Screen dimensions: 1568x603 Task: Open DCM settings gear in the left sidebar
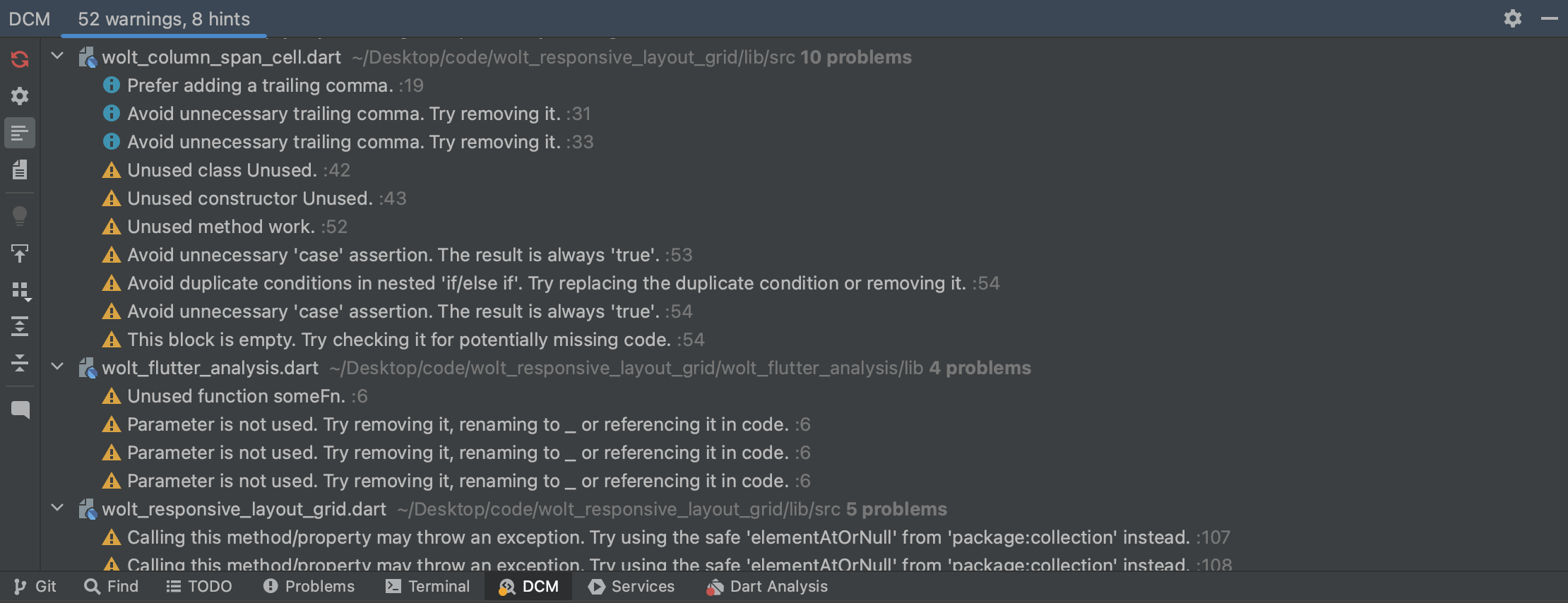pos(20,95)
